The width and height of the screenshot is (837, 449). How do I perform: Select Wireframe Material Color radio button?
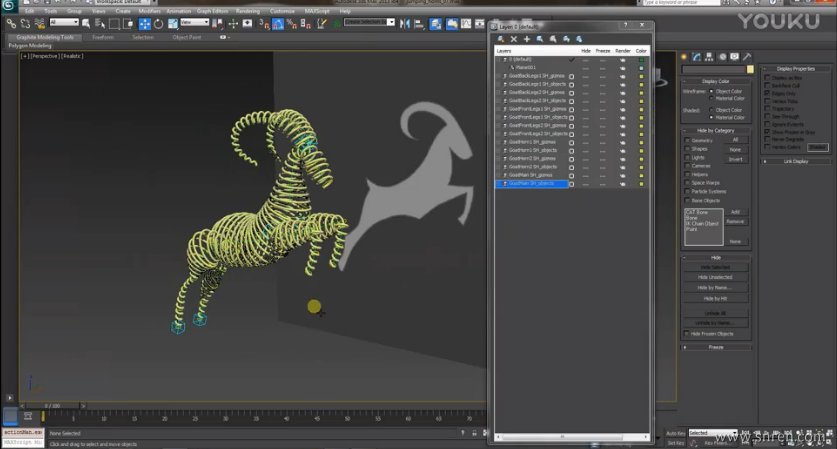711,98
